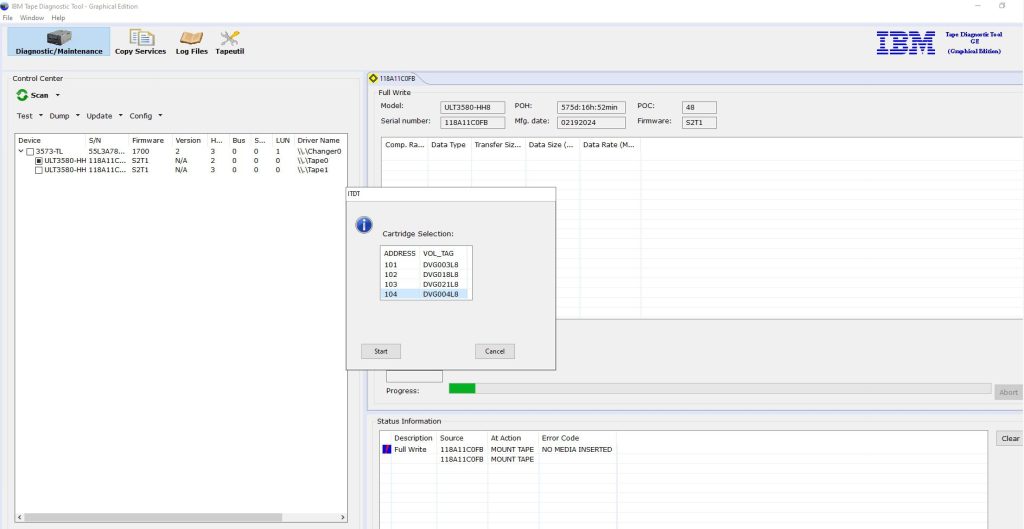Click the NO MEDIA INSERTED error cell
This screenshot has height=529, width=1024.
577,449
